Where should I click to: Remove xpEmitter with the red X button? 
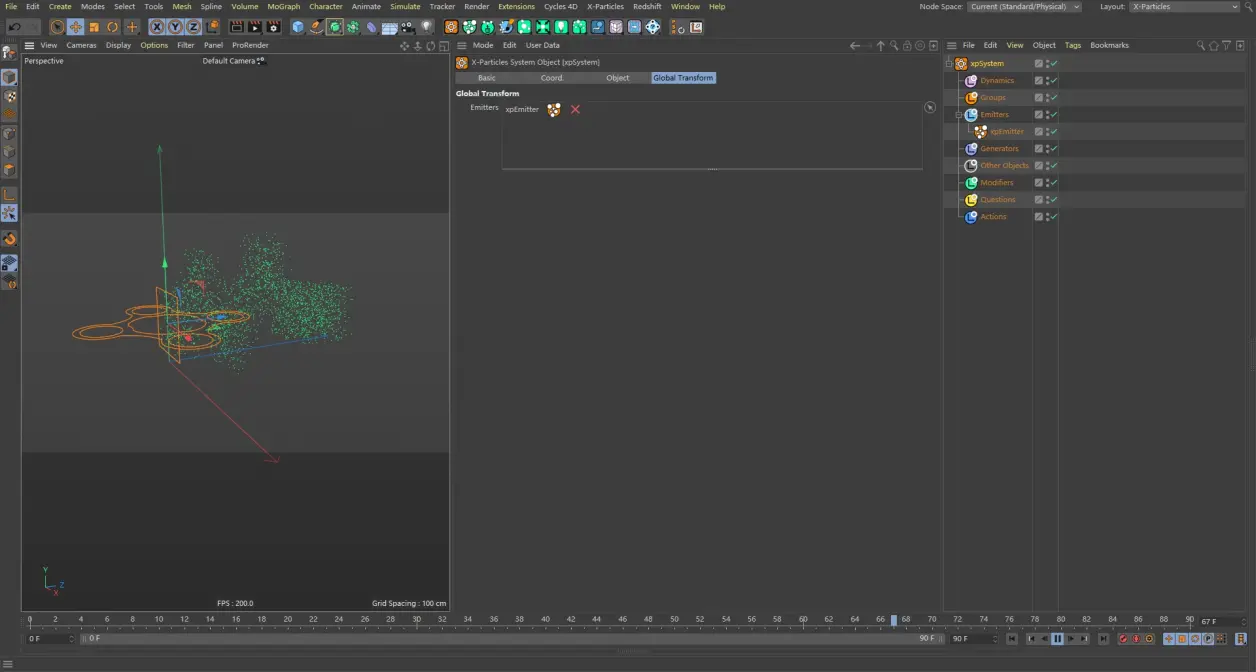[x=575, y=110]
